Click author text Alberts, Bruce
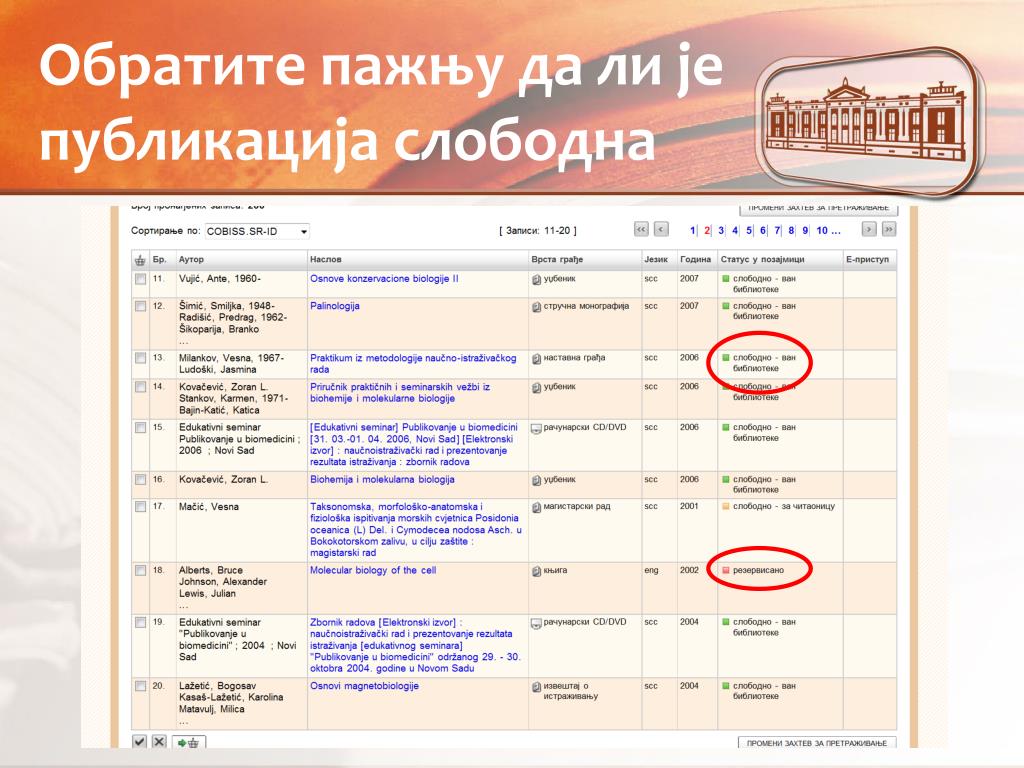Screen dimensions: 1024x768 click(x=211, y=571)
